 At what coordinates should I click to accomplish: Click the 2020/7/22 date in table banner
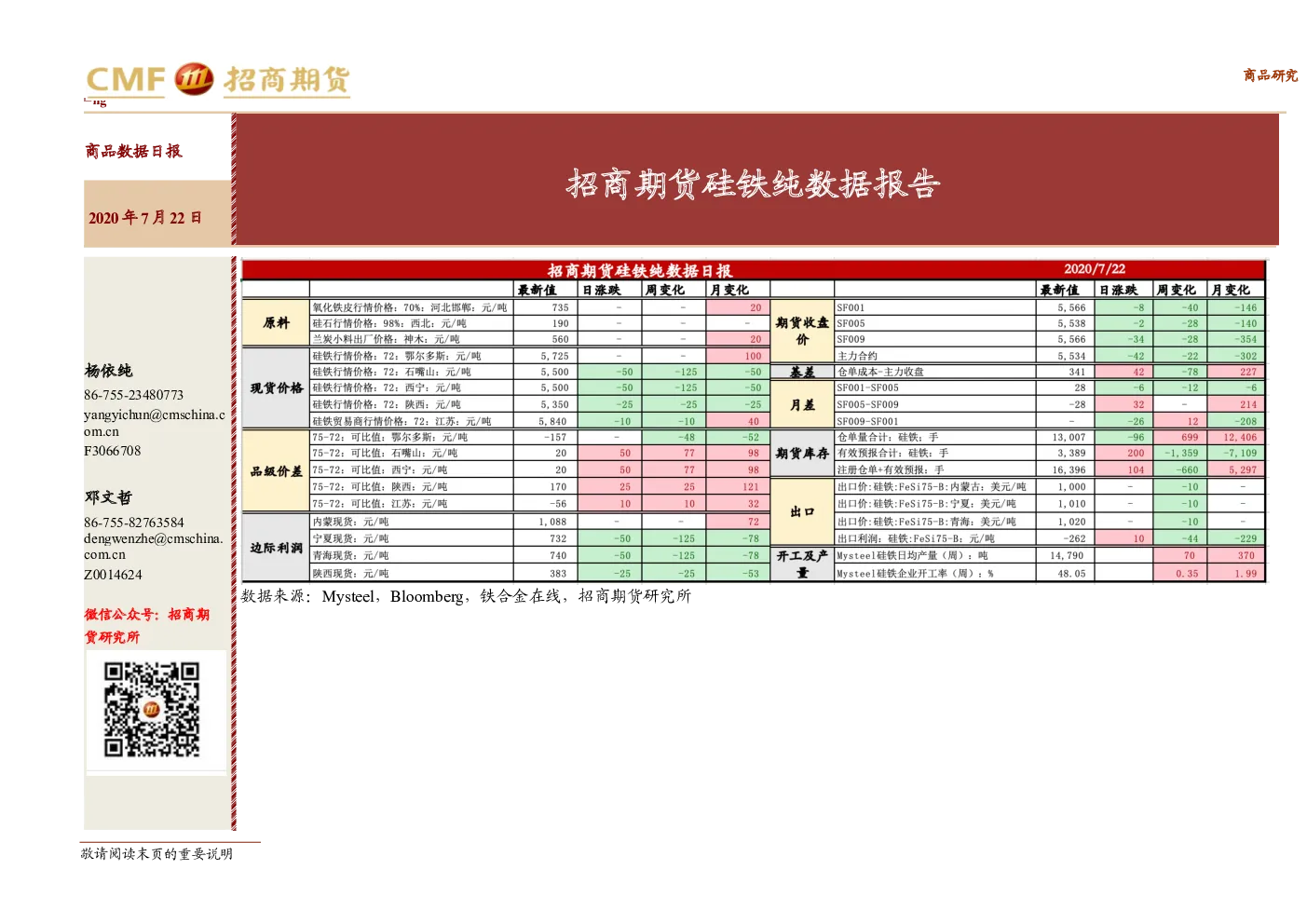[1095, 269]
